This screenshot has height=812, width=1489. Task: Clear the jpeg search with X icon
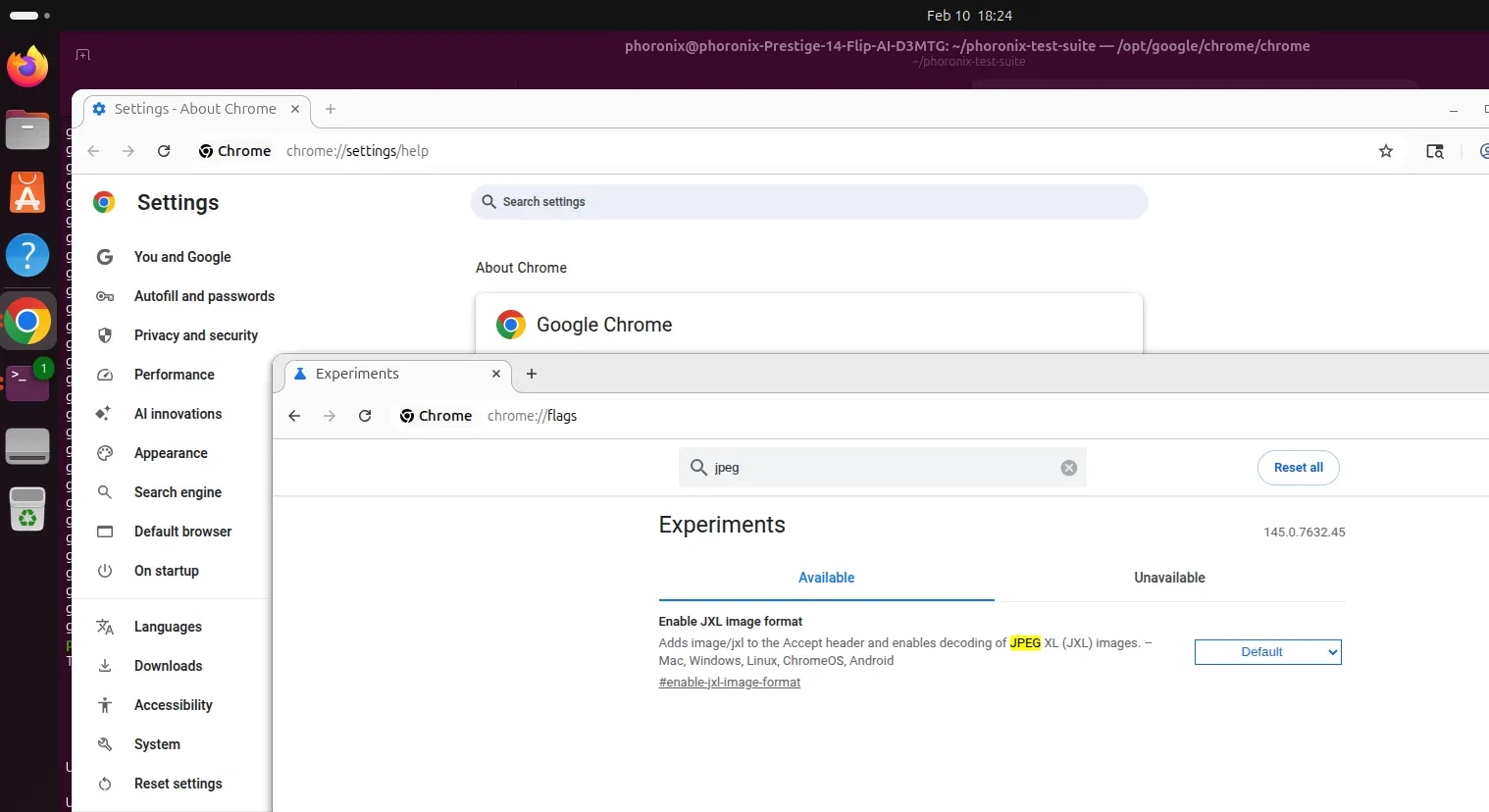(1069, 468)
